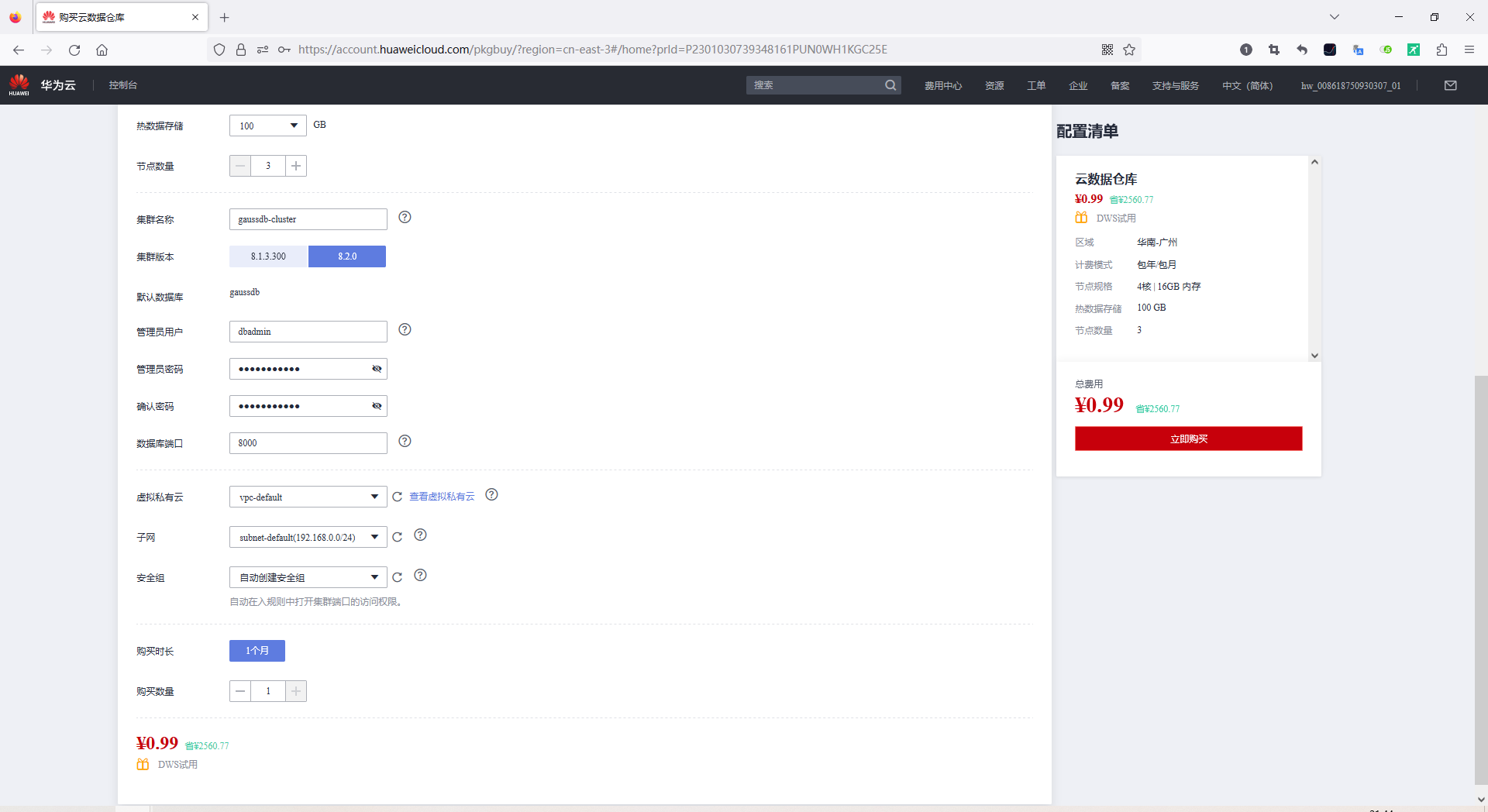This screenshot has width=1488, height=812.
Task: Click the site security lock icon
Action: (x=241, y=50)
